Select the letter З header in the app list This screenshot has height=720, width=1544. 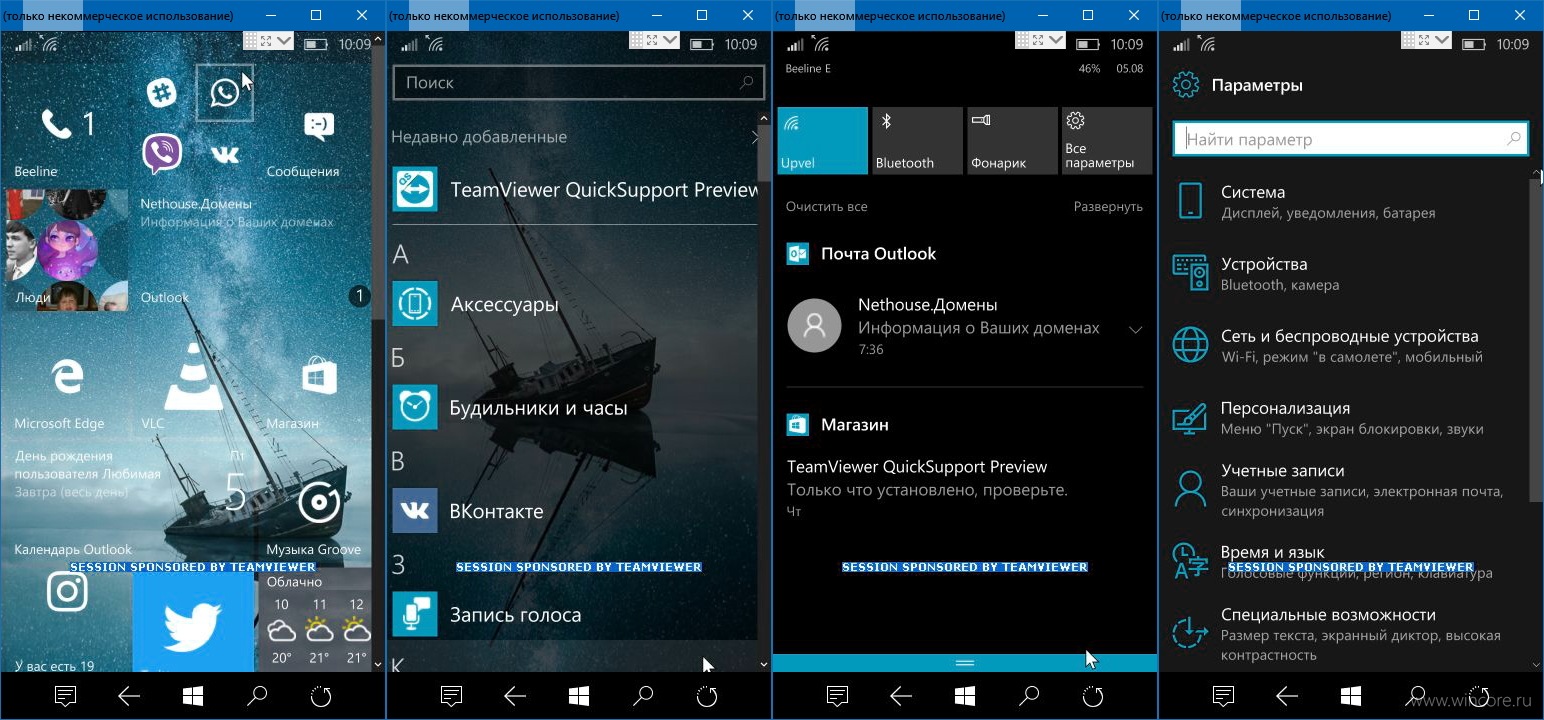[x=398, y=565]
